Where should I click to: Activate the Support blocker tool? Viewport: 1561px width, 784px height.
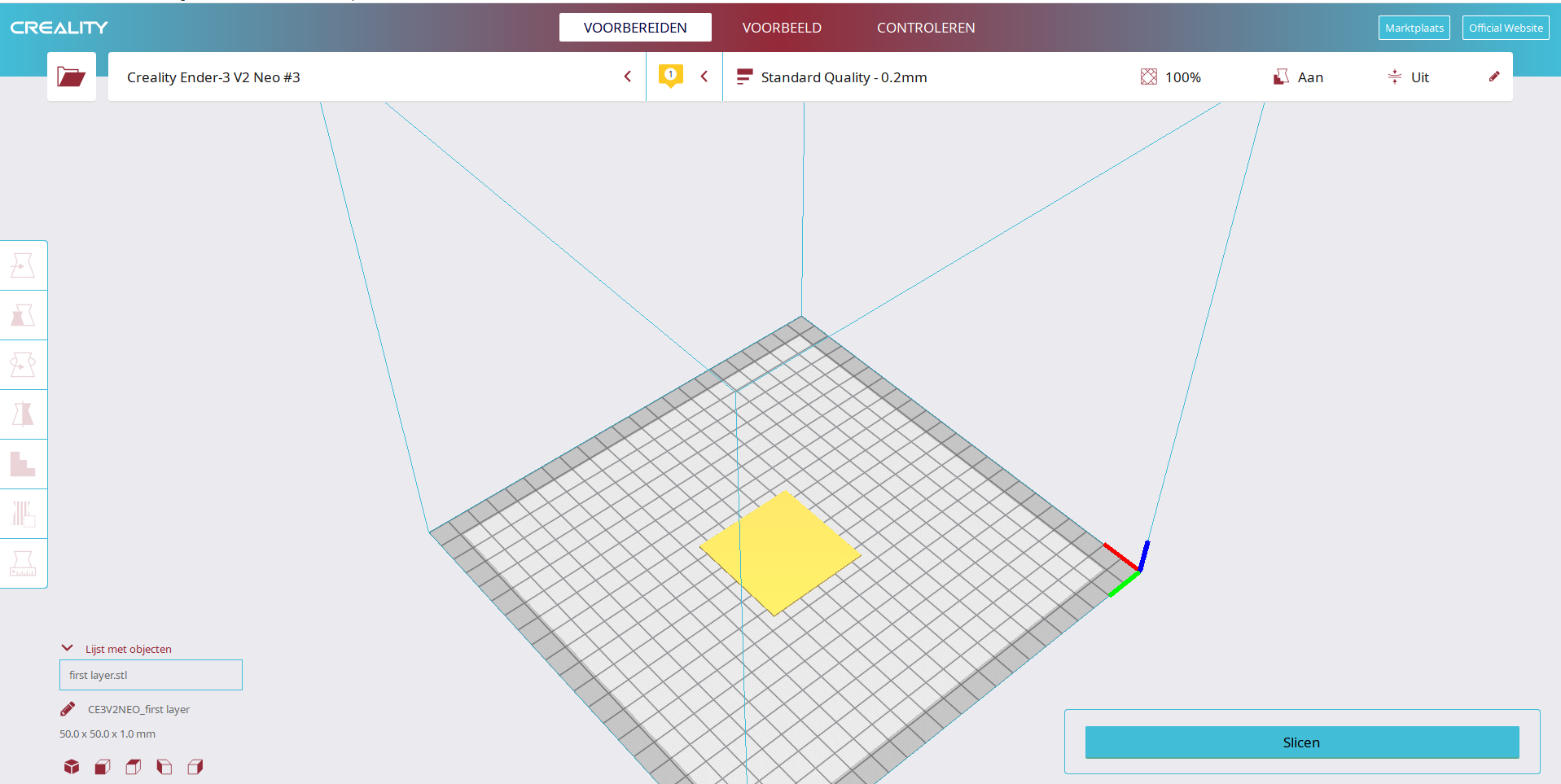(x=24, y=514)
